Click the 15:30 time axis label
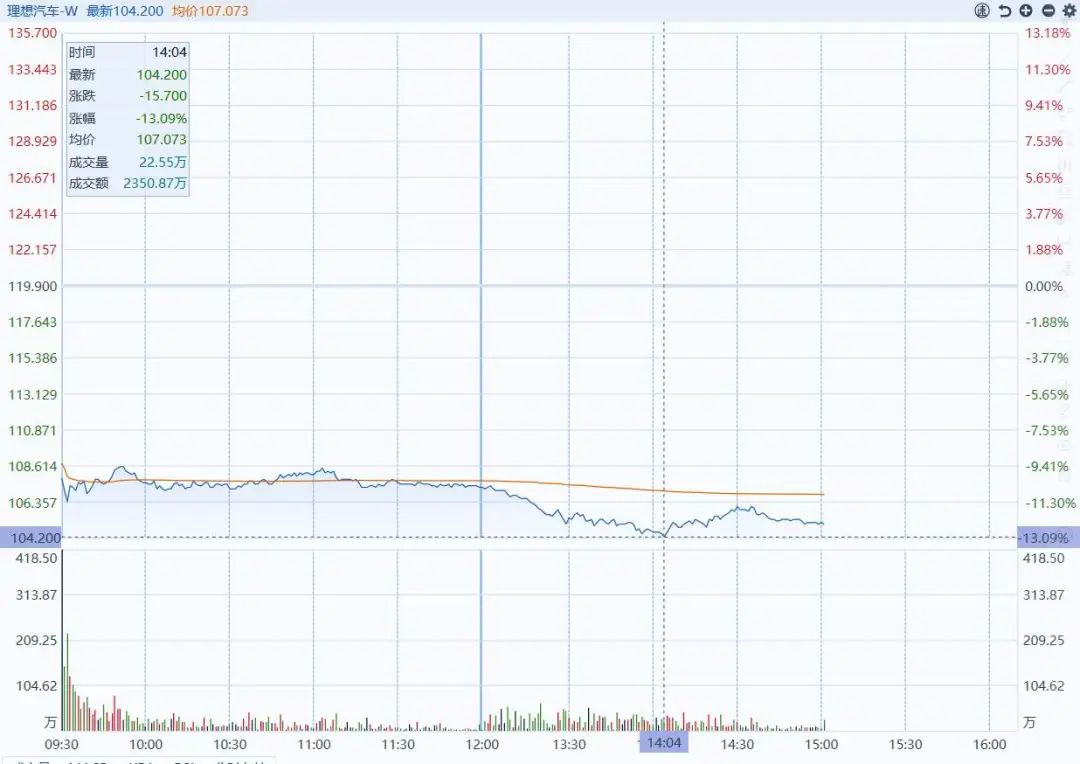The height and width of the screenshot is (764, 1080). coord(905,744)
